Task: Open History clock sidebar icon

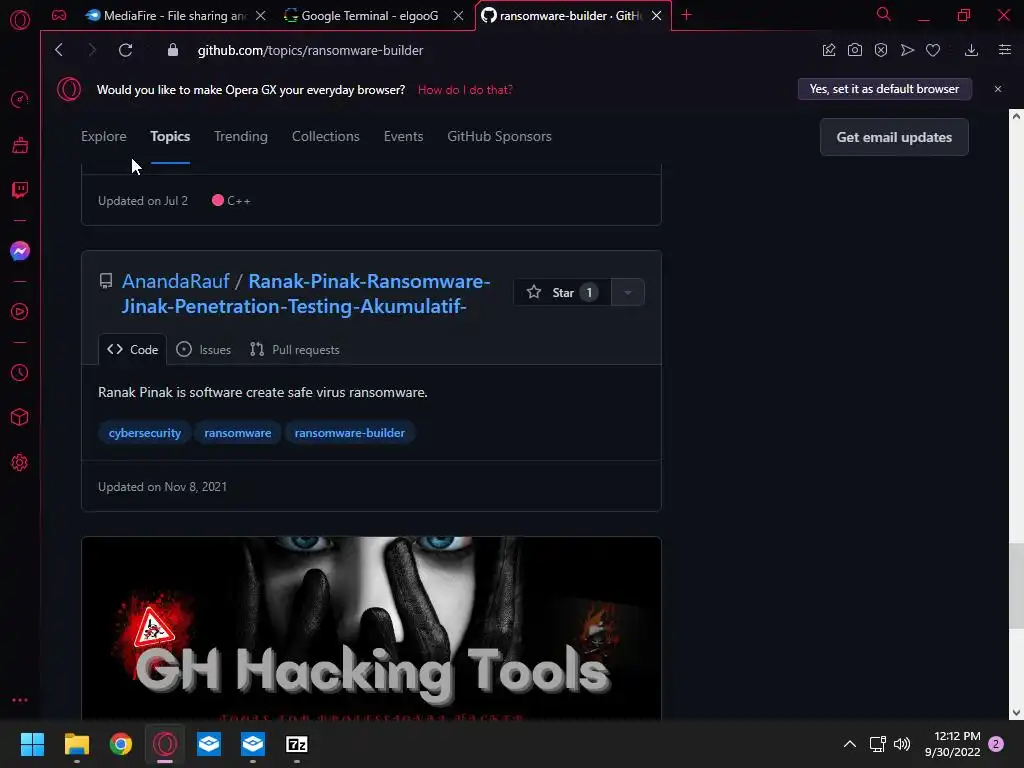Action: [20, 372]
